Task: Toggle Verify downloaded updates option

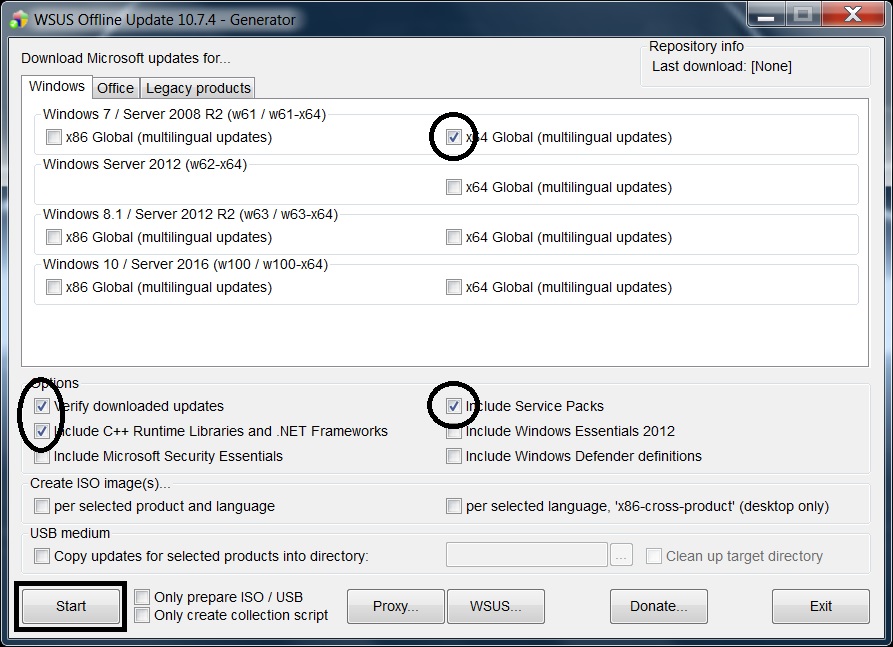Action: (x=42, y=406)
